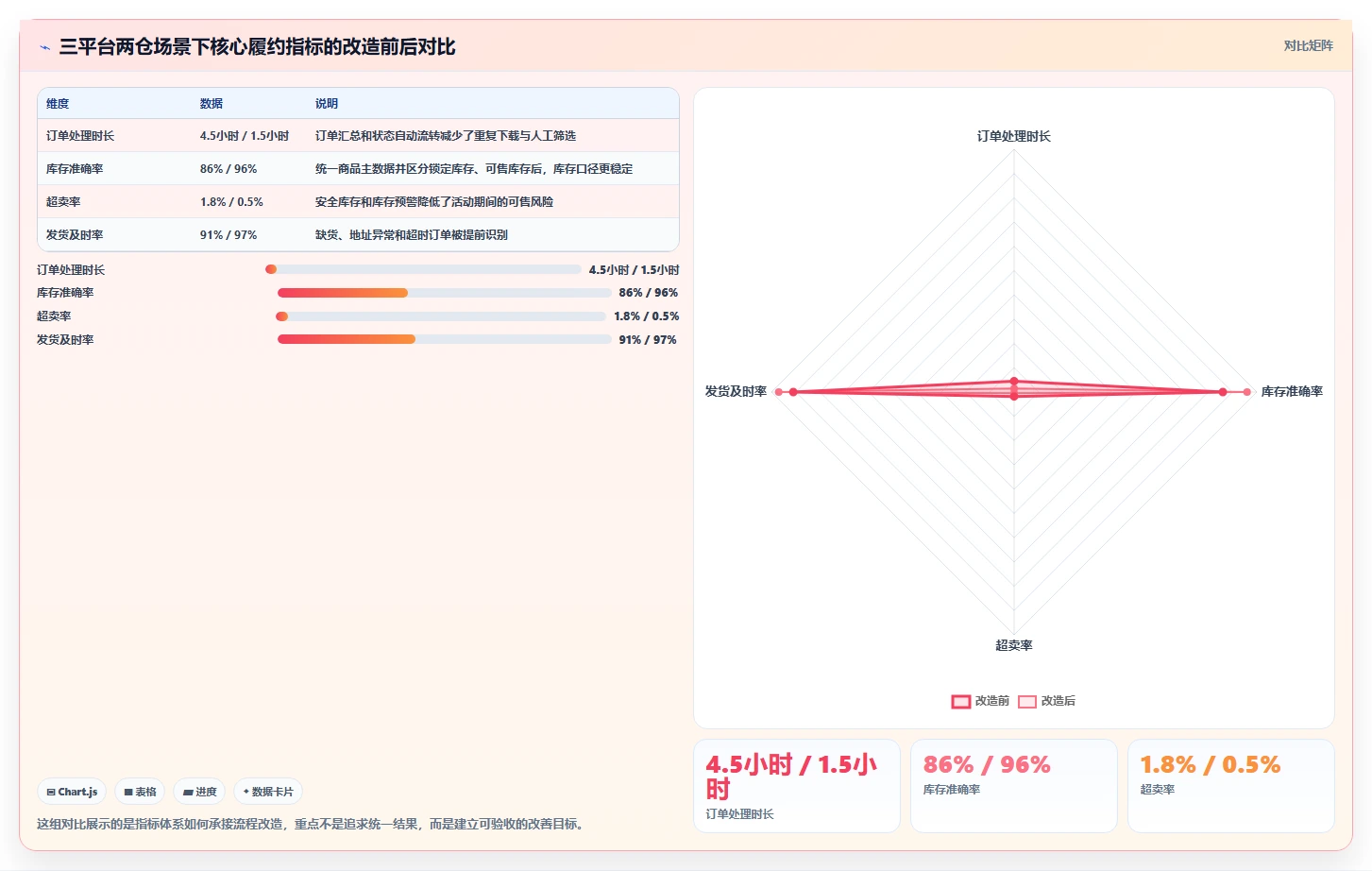This screenshot has width=1372, height=871.
Task: Click table value 86% / 96%
Action: pos(229,169)
